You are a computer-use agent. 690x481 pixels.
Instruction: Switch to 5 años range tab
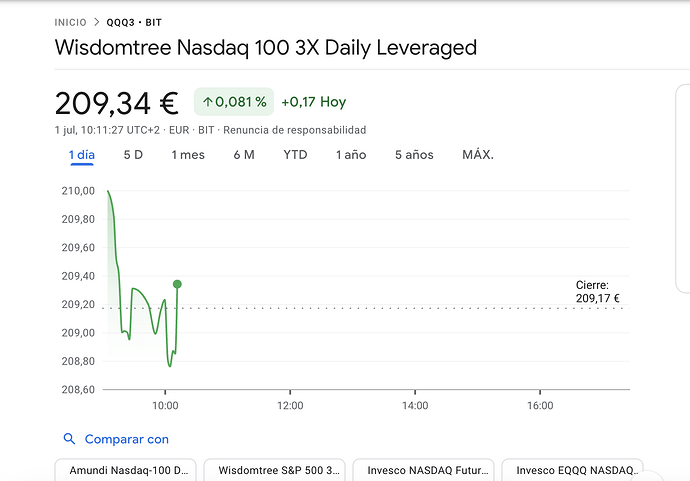coord(414,155)
